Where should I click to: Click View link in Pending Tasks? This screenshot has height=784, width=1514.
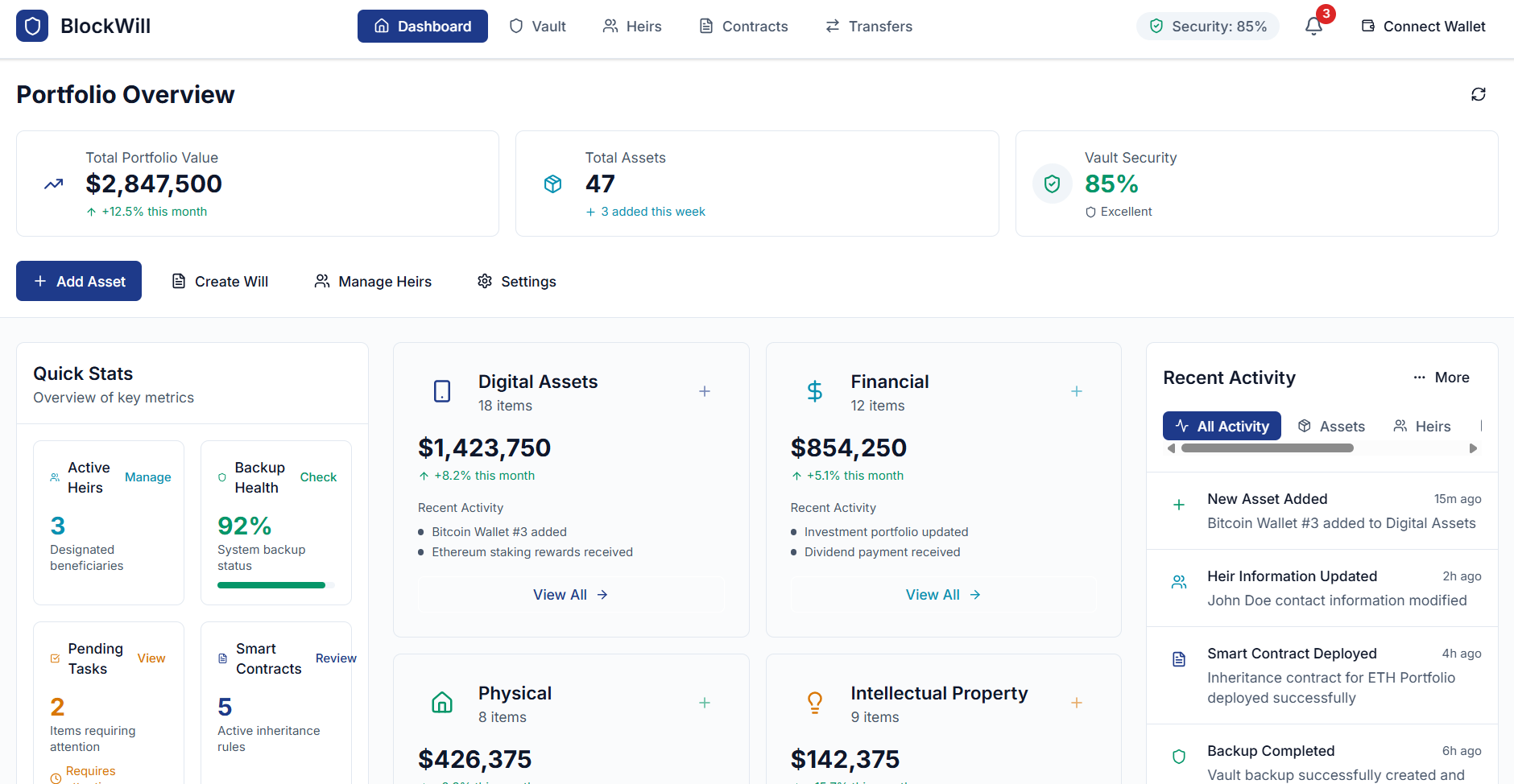pyautogui.click(x=151, y=658)
